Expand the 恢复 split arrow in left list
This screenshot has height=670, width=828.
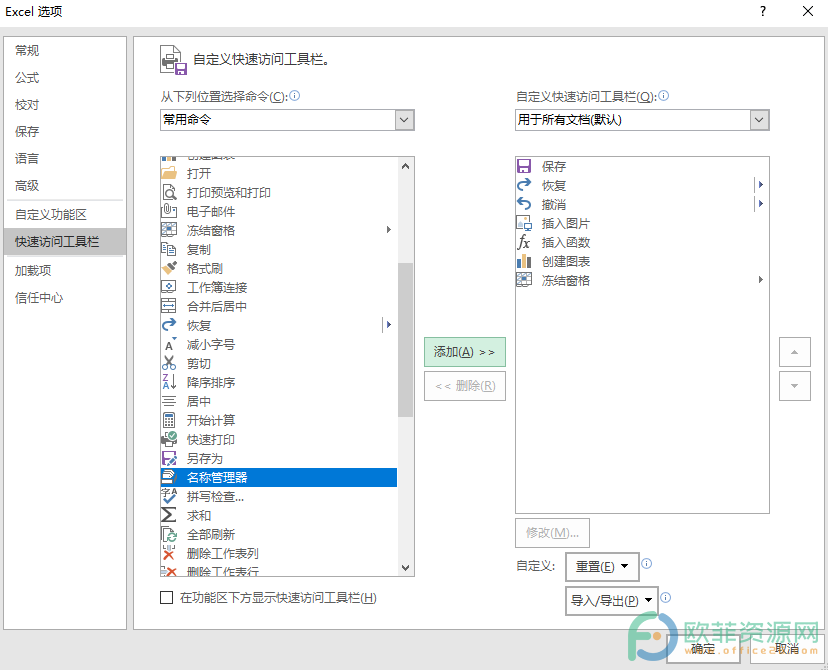point(389,325)
